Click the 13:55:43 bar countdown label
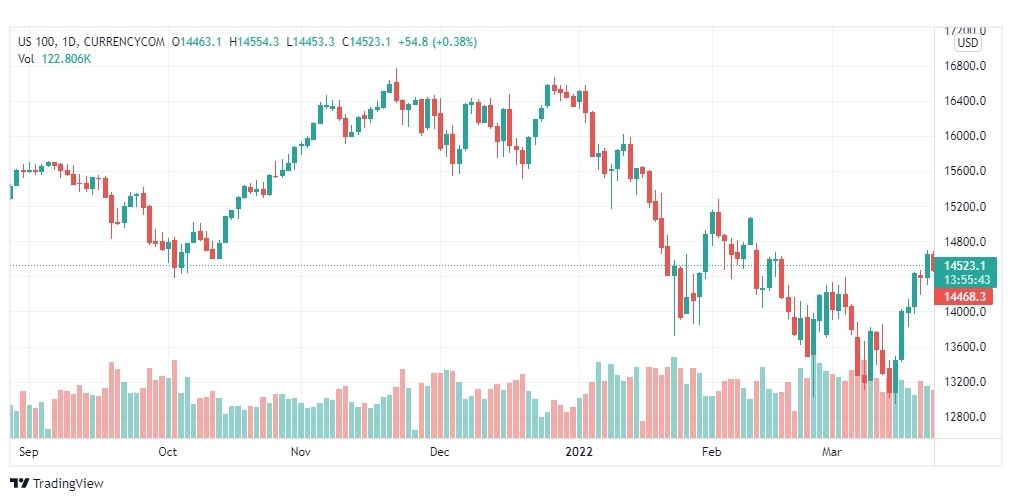 coord(967,280)
